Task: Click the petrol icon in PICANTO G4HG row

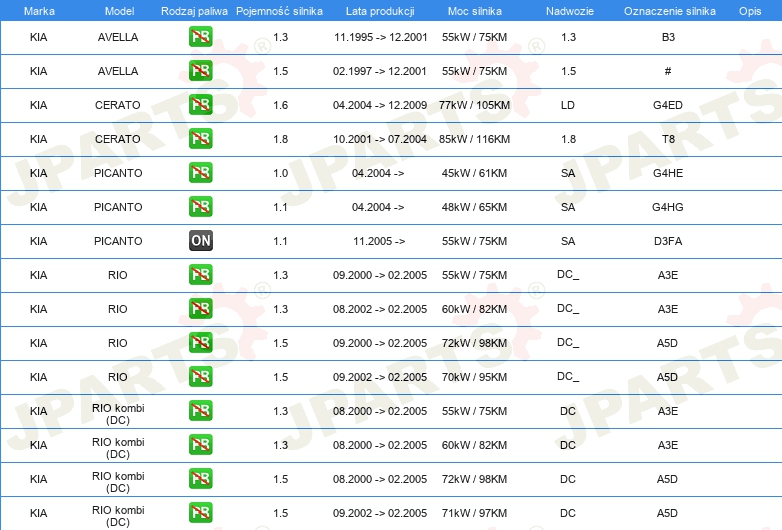Action: click(x=200, y=206)
